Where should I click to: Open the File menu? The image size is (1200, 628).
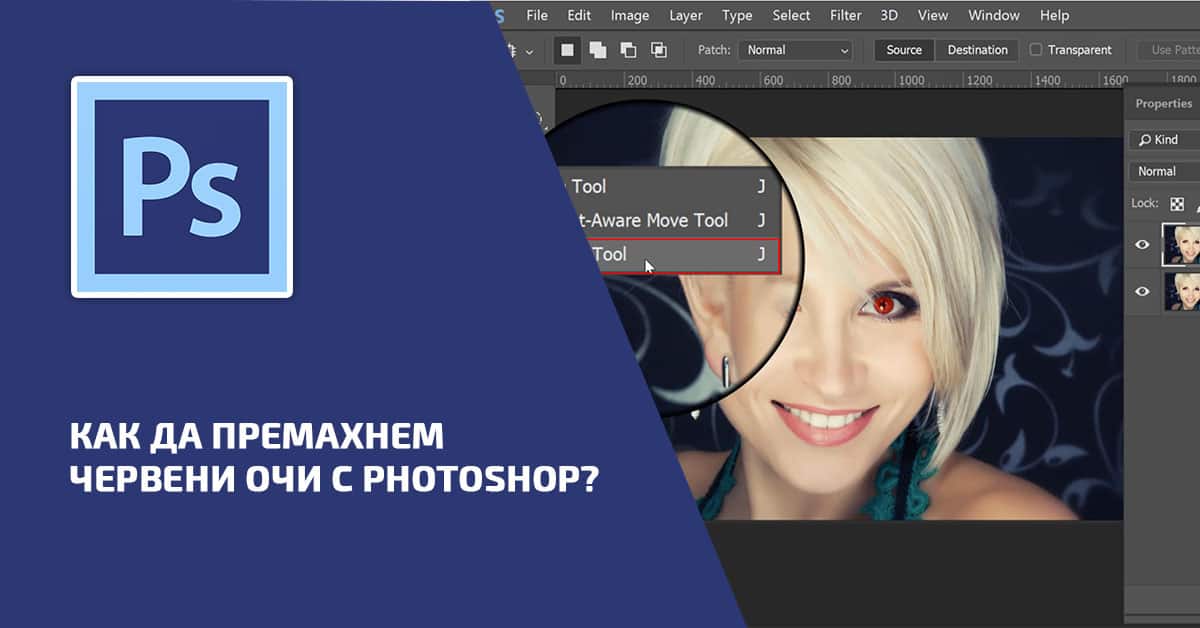pos(537,15)
